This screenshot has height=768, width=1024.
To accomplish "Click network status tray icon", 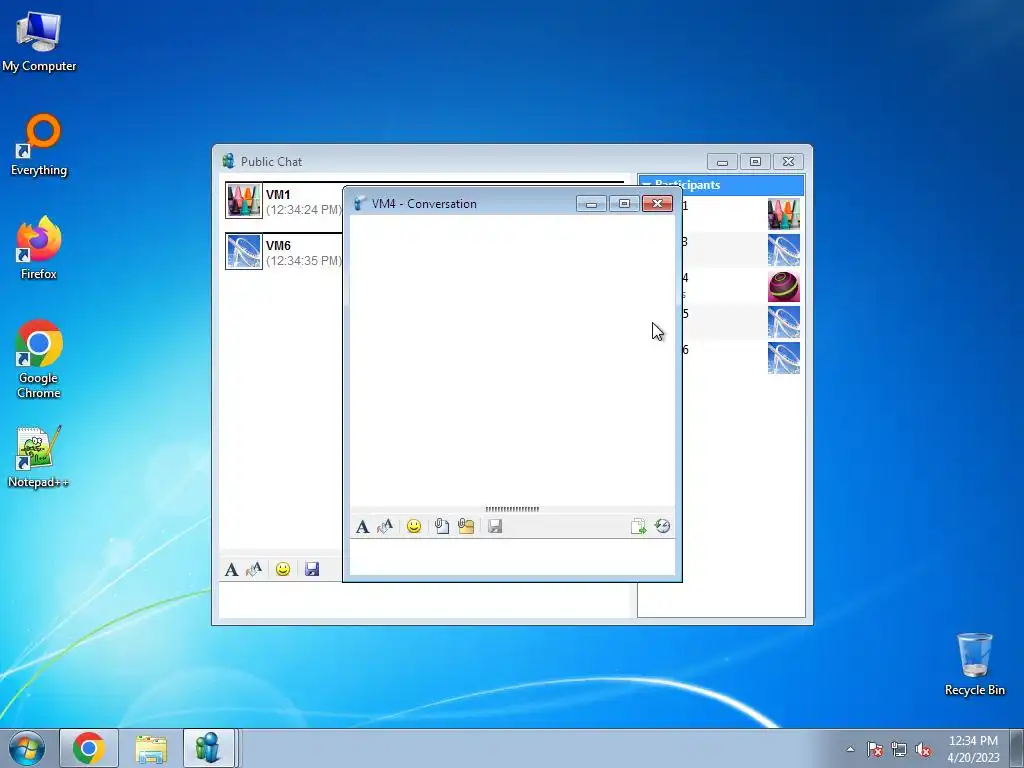I will [x=899, y=749].
